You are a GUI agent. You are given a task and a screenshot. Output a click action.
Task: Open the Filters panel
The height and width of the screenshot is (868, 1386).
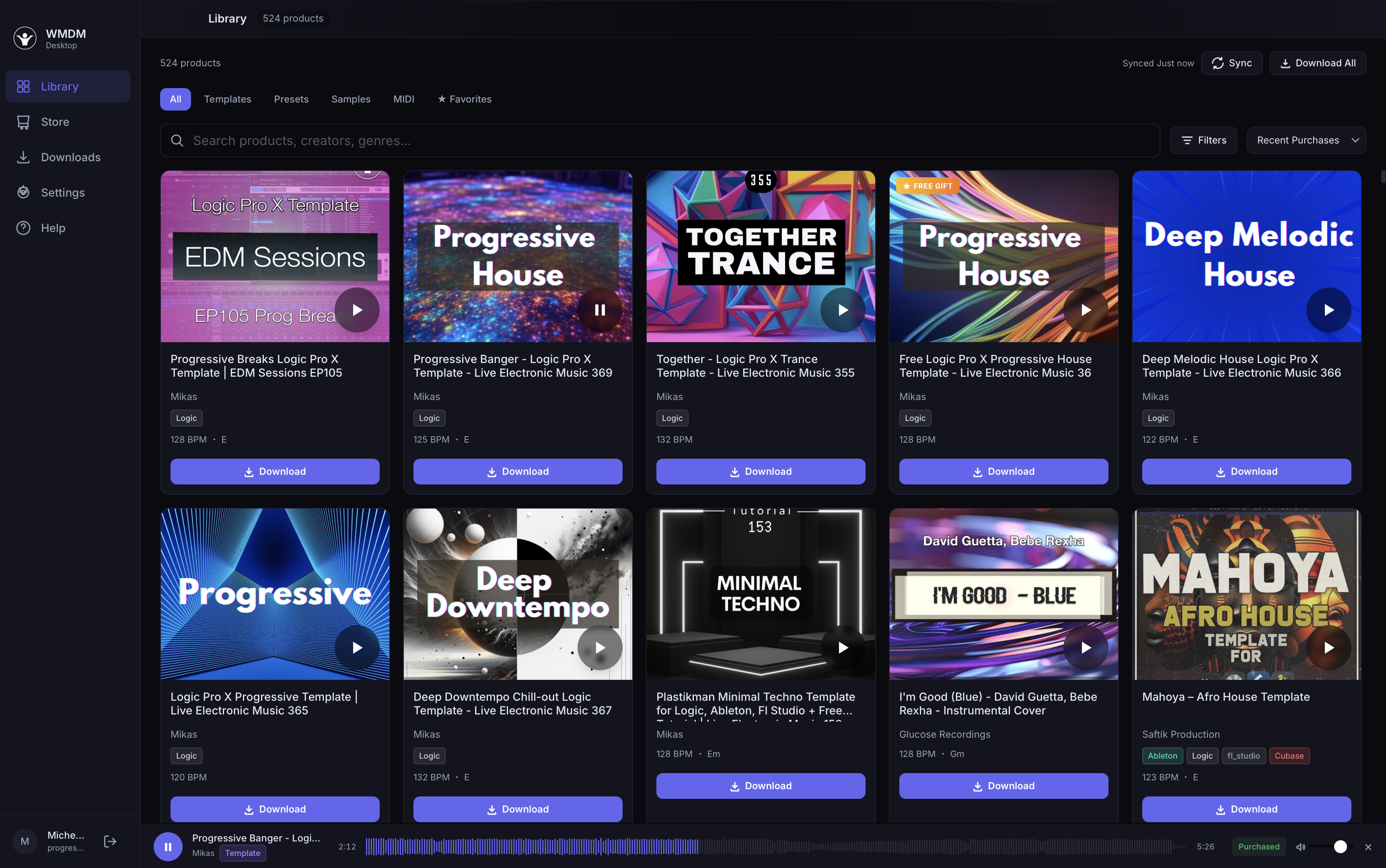click(x=1203, y=141)
